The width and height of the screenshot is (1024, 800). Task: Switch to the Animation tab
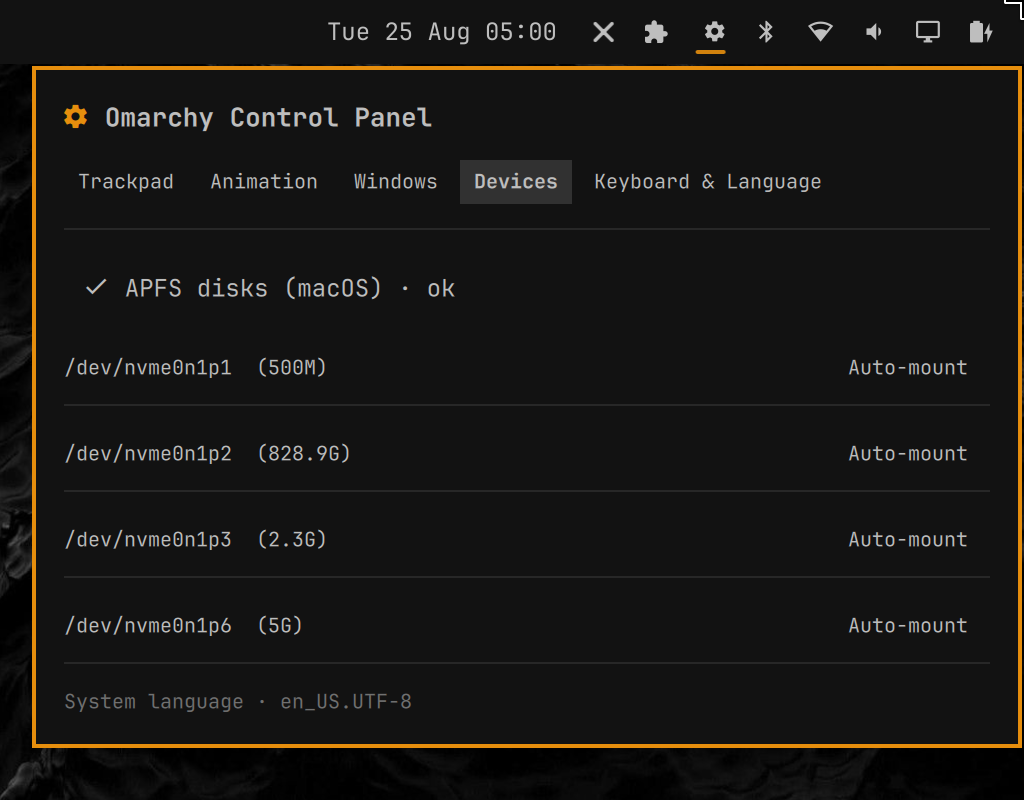(264, 182)
